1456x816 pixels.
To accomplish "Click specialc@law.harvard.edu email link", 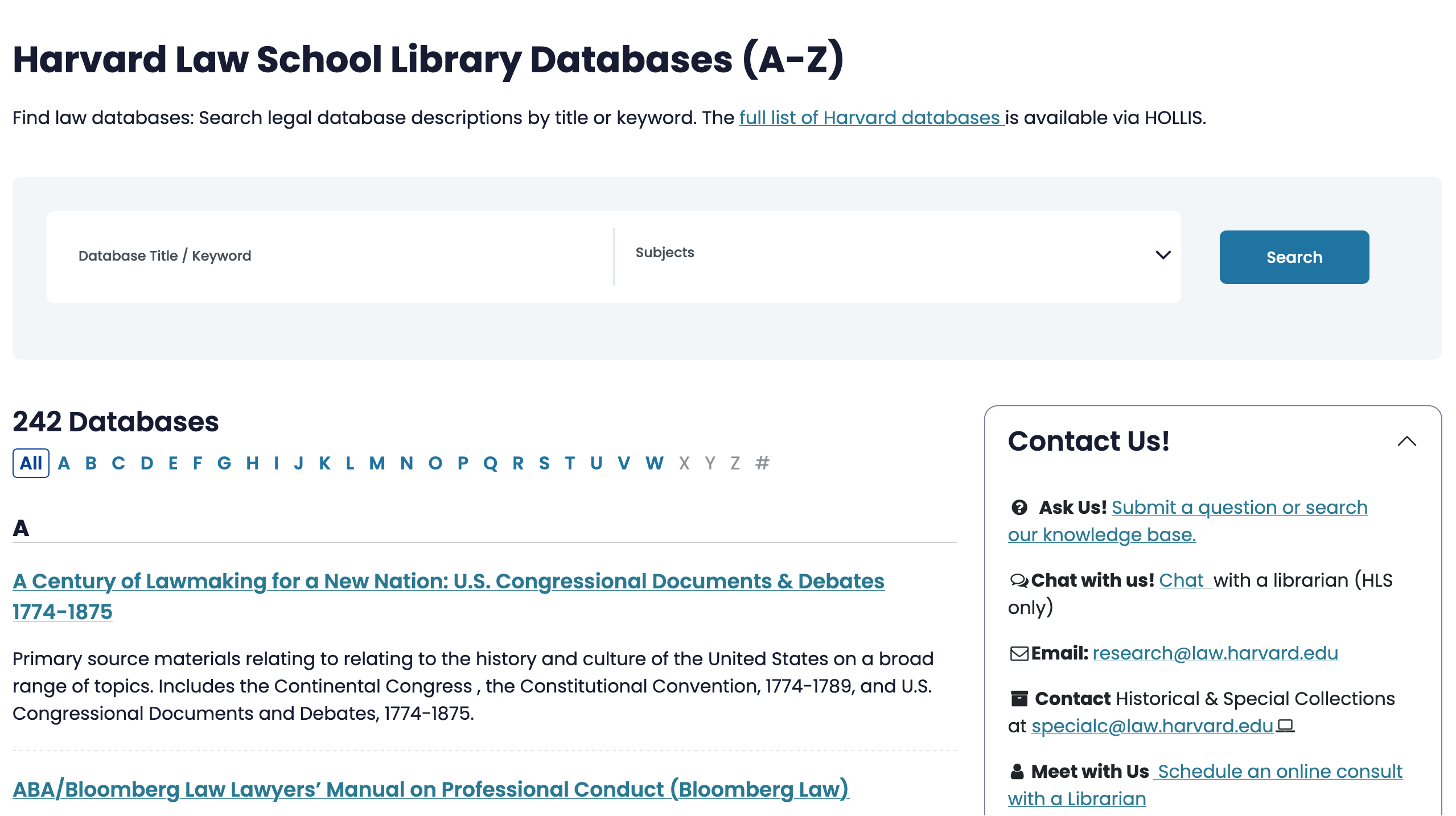I will [1152, 726].
